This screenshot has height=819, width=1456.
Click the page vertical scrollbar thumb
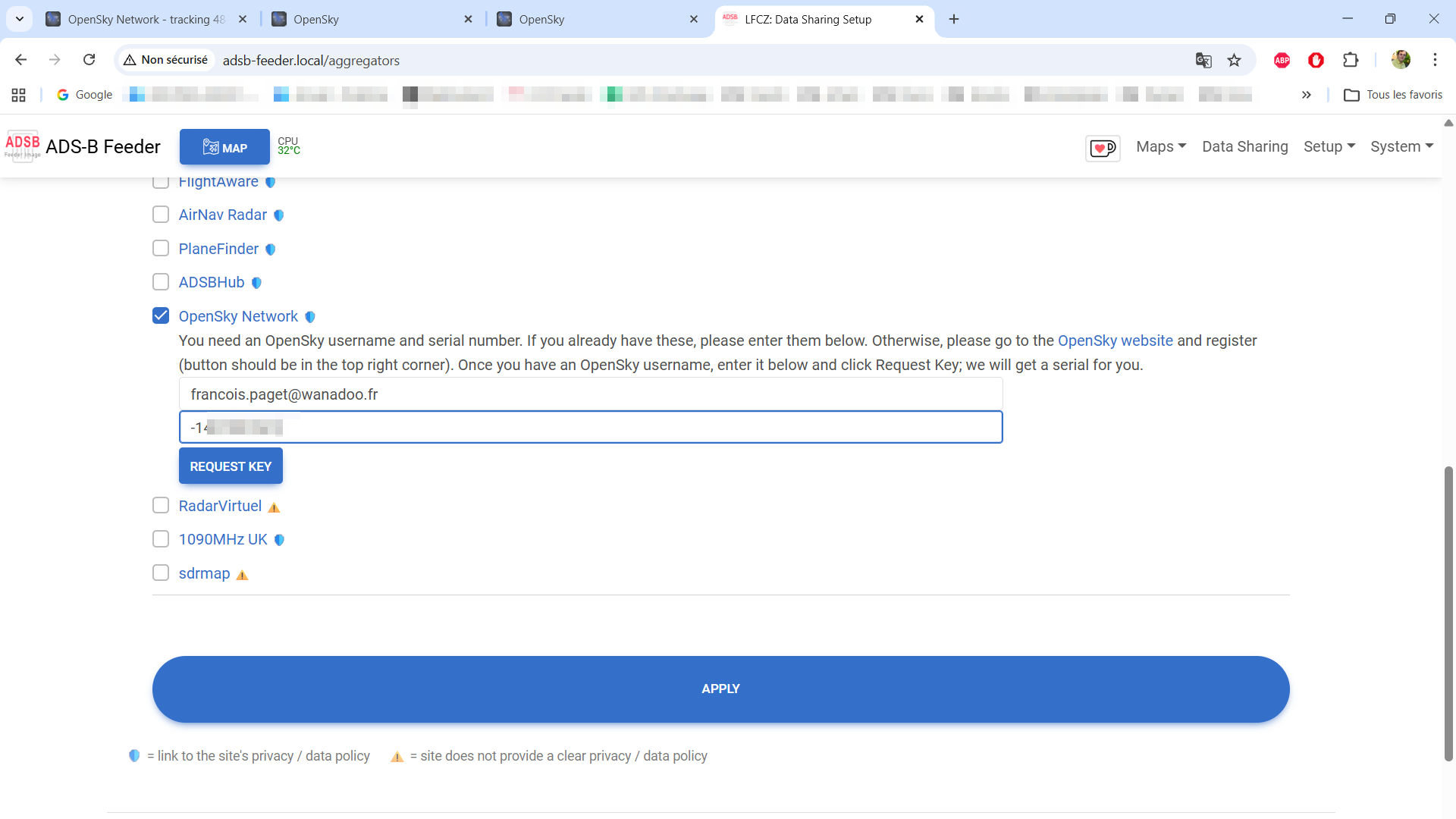pyautogui.click(x=1448, y=613)
